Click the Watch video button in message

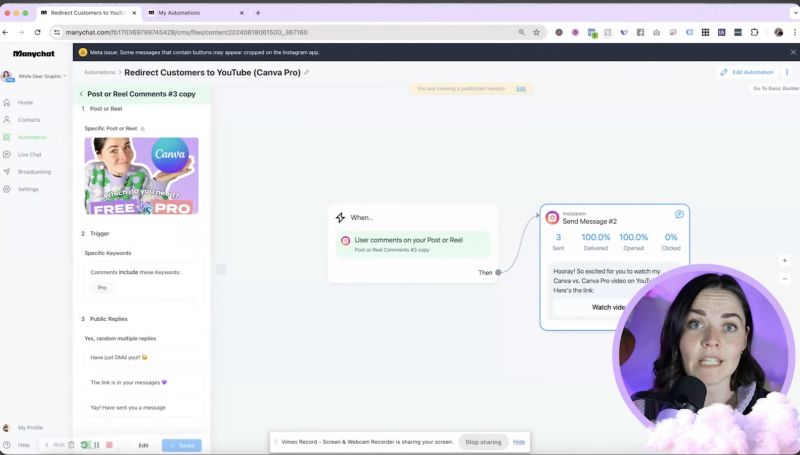pos(608,308)
